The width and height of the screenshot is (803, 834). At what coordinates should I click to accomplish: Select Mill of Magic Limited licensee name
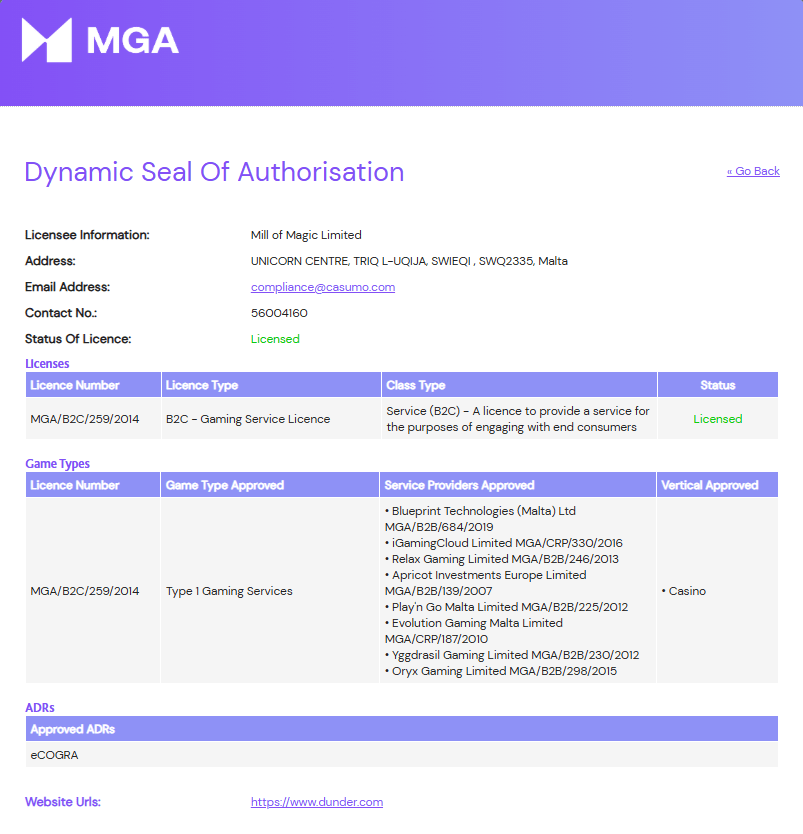tap(306, 235)
